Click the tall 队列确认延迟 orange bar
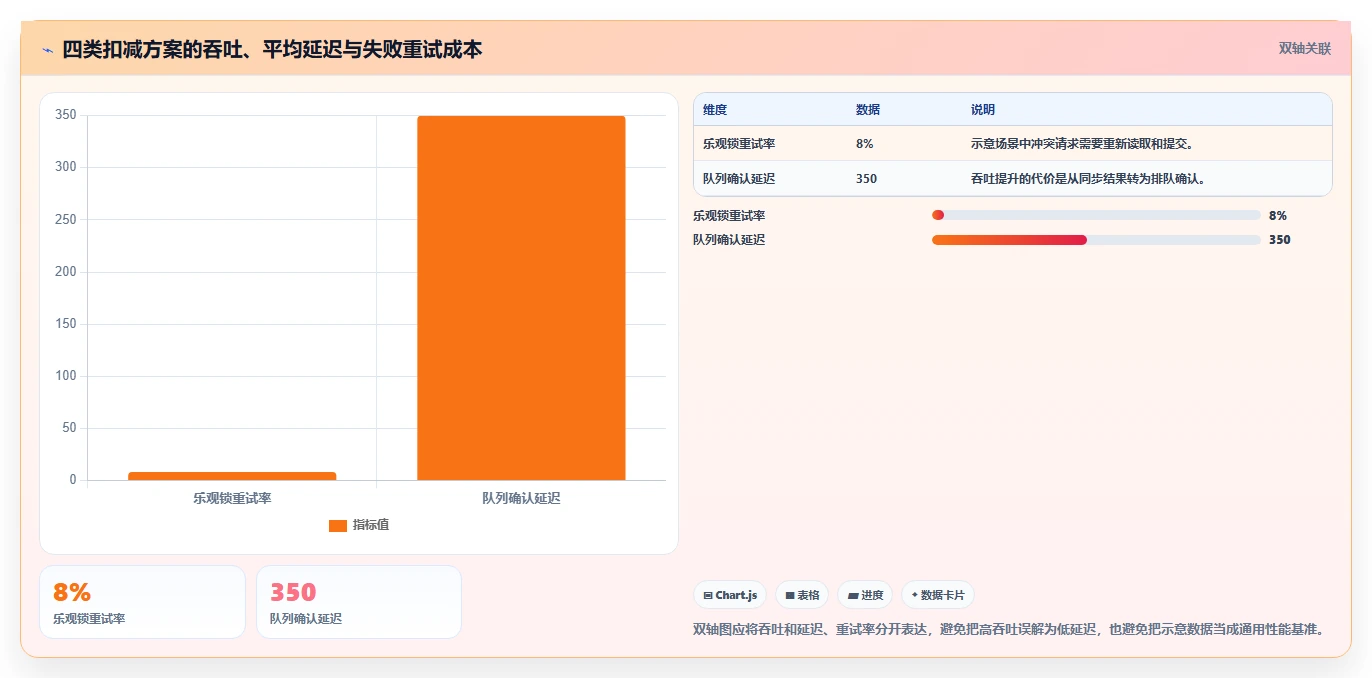The height and width of the screenshot is (678, 1372). tap(521, 298)
